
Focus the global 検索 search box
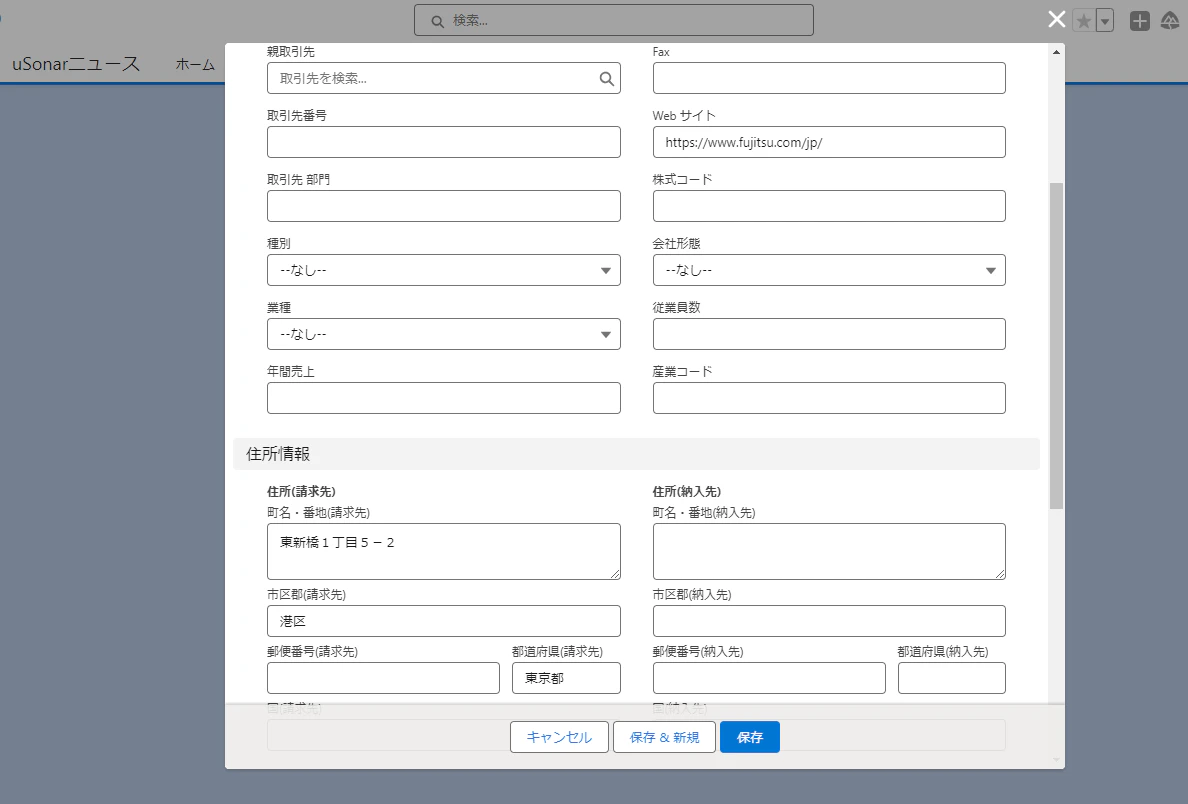614,20
